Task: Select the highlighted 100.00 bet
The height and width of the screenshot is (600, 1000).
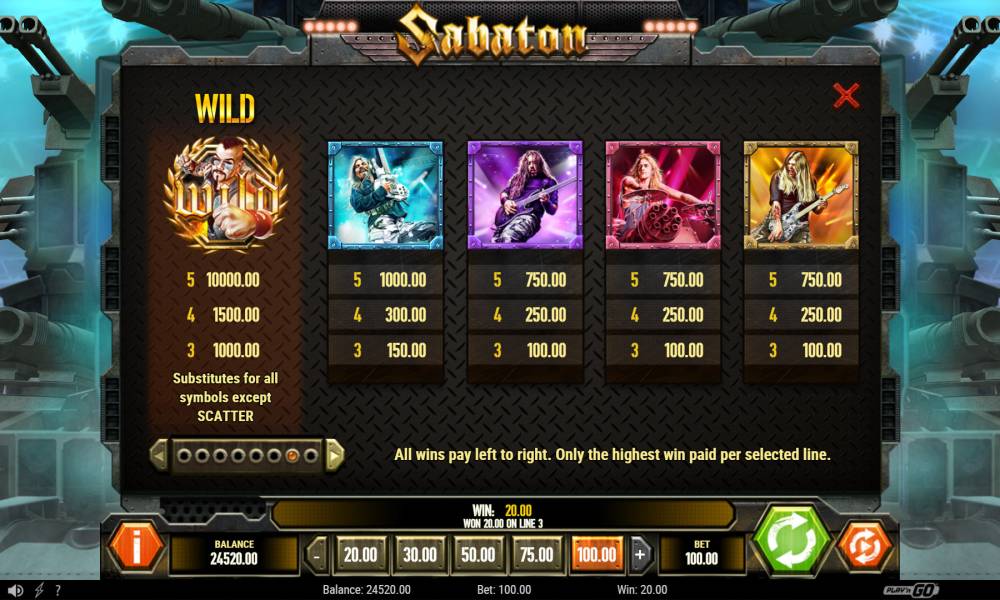Action: click(596, 555)
